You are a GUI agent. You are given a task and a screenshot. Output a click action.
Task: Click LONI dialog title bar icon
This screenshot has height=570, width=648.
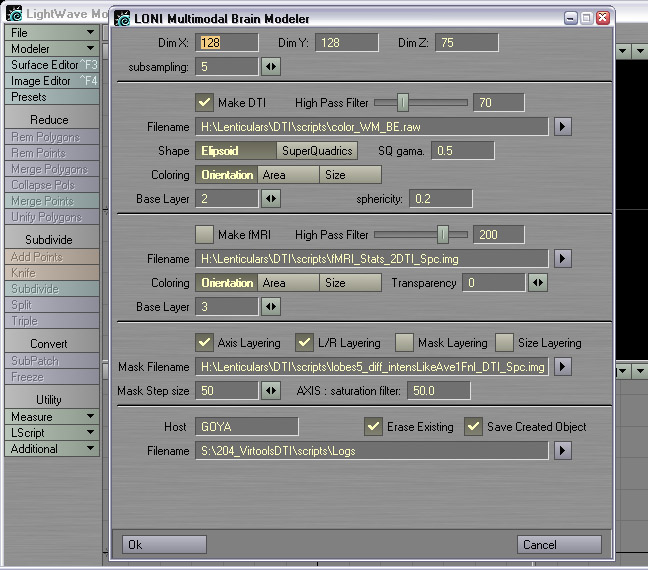pyautogui.click(x=122, y=19)
